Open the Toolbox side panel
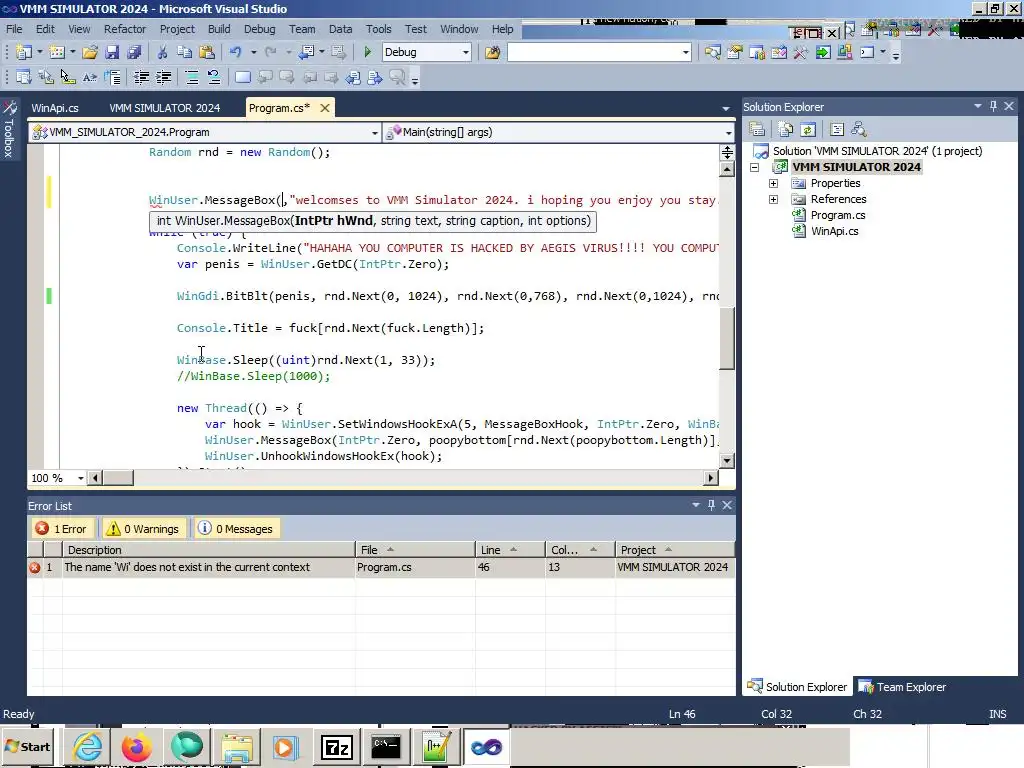This screenshot has width=1024, height=768. (9, 129)
